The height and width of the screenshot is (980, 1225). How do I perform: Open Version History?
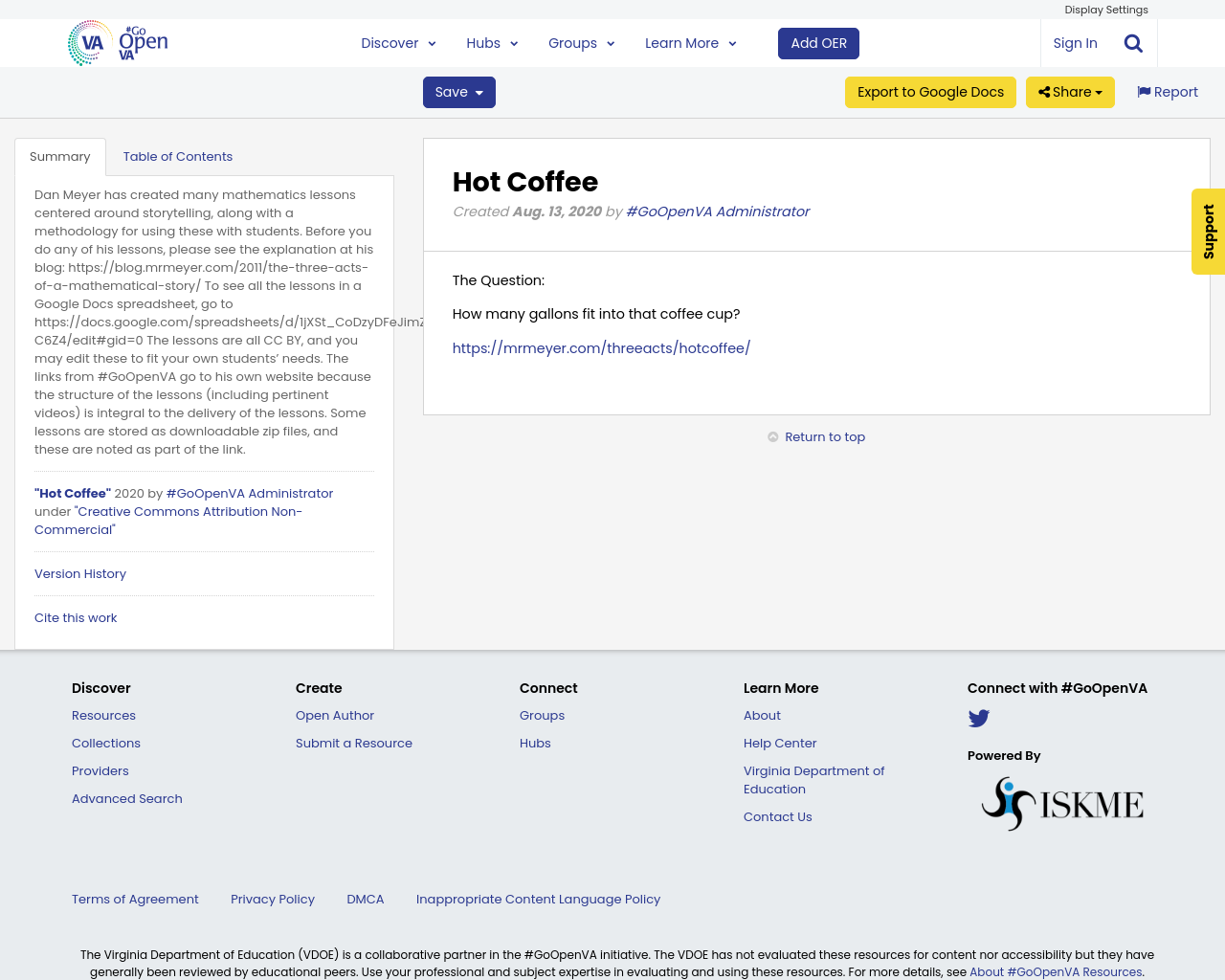coord(80,573)
